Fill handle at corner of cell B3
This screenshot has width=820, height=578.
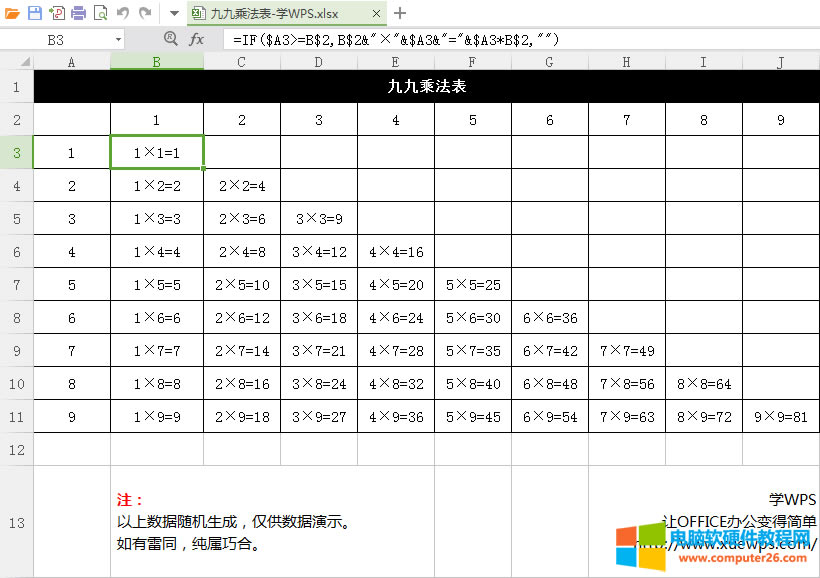click(203, 168)
